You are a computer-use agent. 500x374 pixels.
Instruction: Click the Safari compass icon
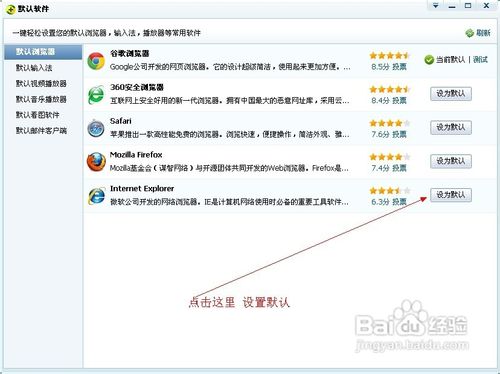(x=96, y=128)
